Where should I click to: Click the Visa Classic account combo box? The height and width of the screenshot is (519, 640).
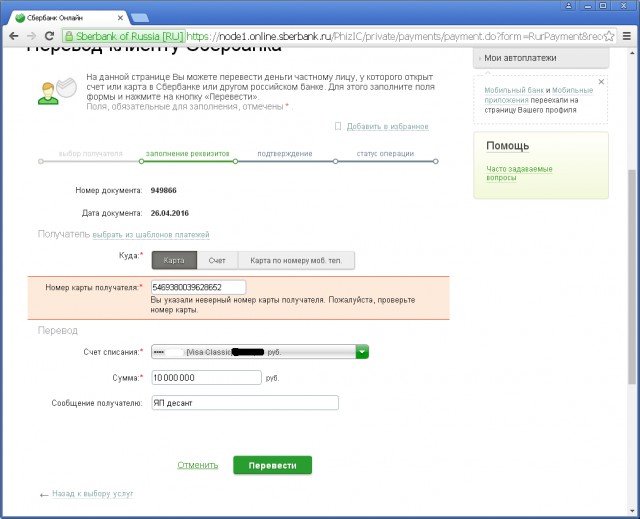click(x=260, y=352)
